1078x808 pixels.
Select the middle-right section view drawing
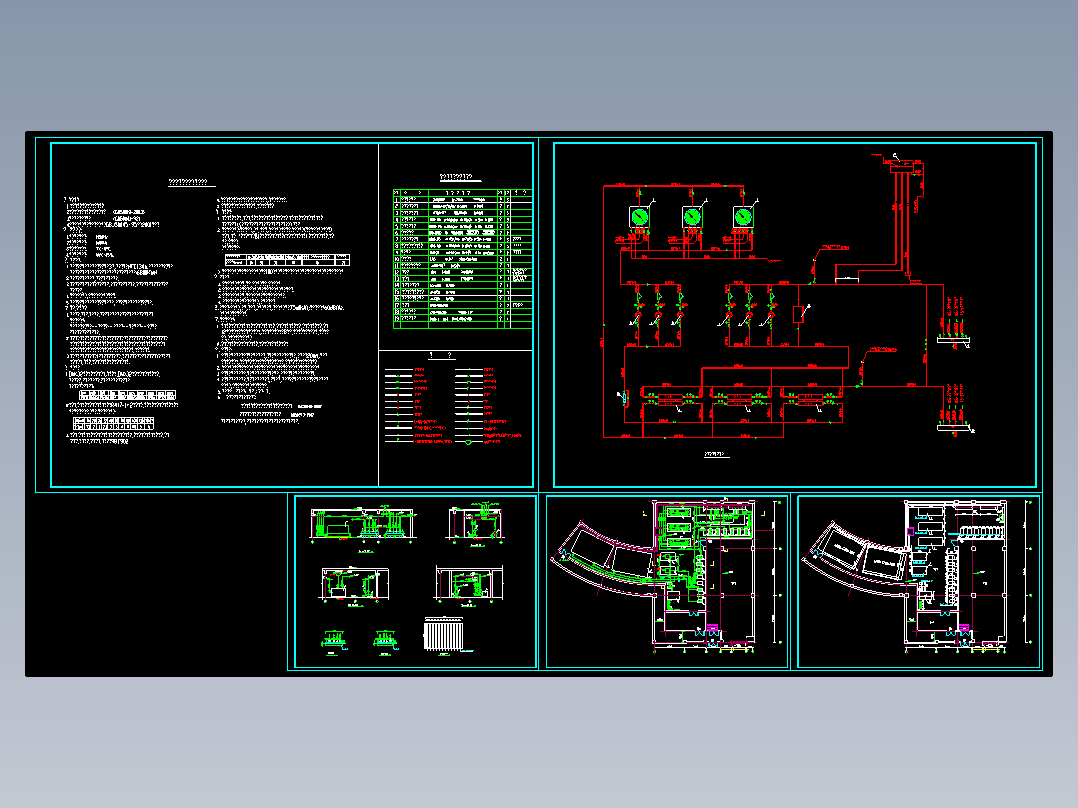click(469, 585)
